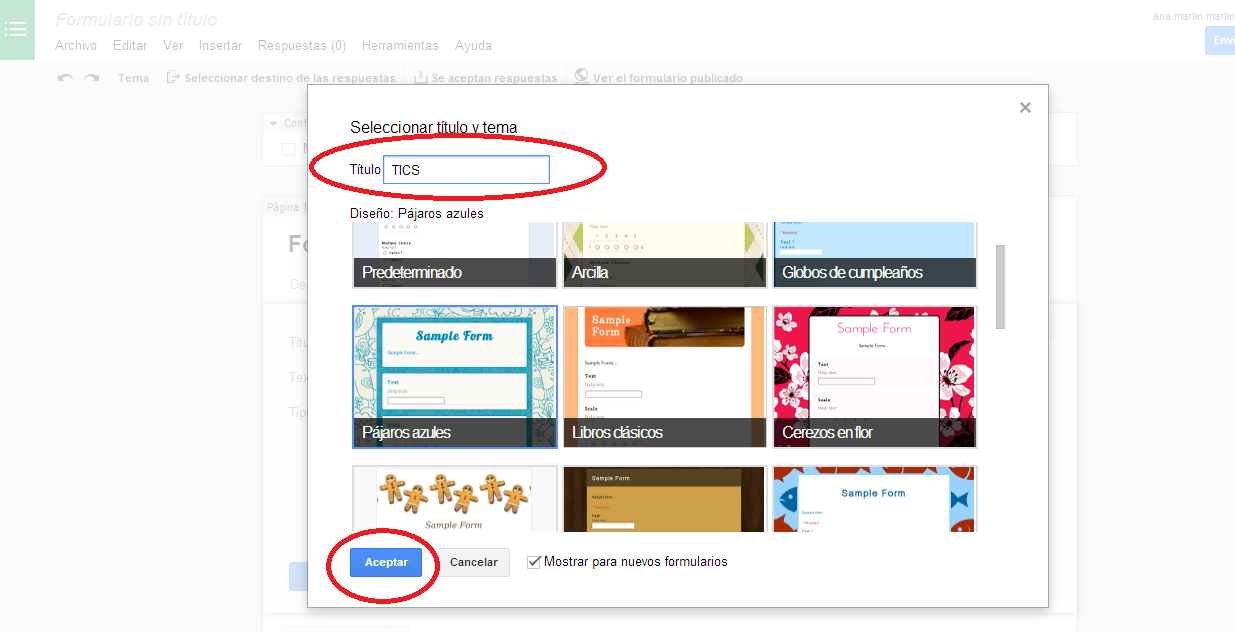Viewport: 1235px width, 632px height.
Task: Uncheck Mostrar para nuevos formularios
Action: (x=534, y=562)
